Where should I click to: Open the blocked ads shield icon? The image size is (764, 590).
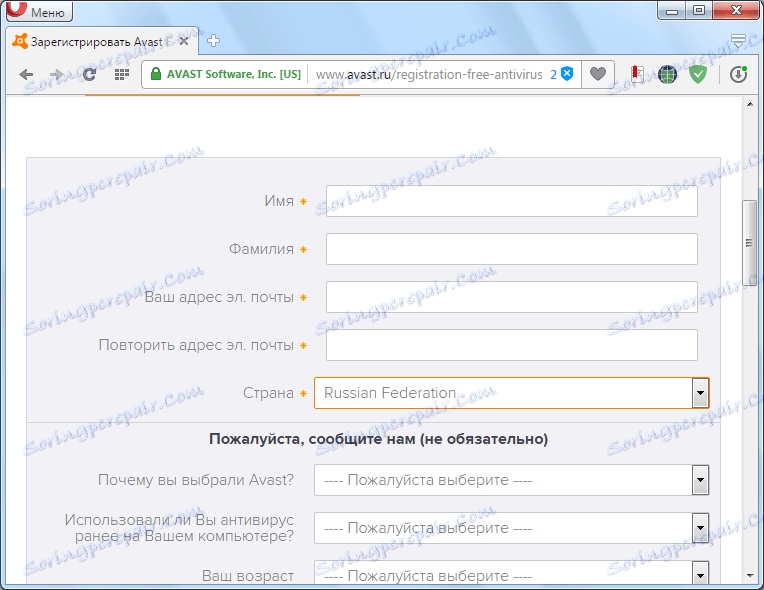click(x=567, y=74)
